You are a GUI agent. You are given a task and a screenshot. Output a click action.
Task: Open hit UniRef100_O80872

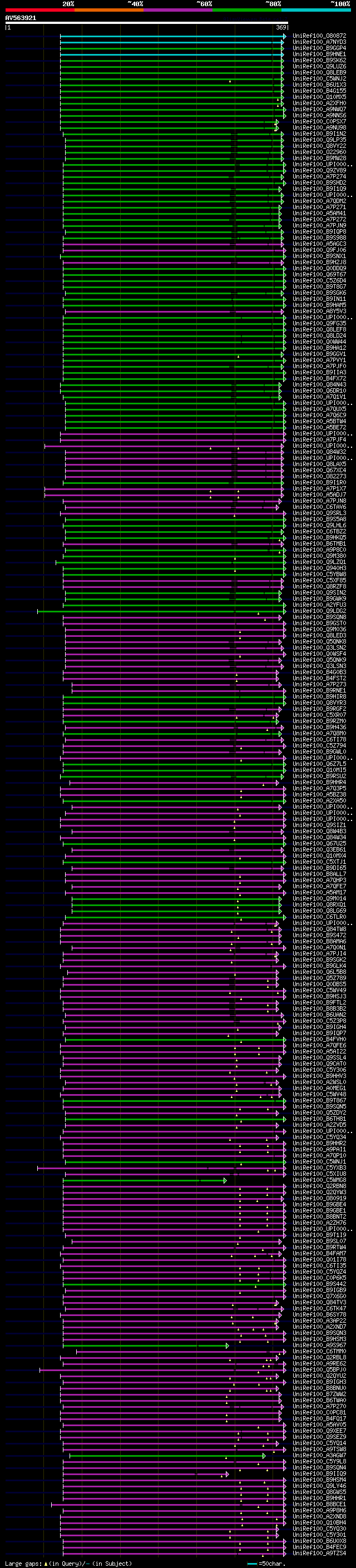pyautogui.click(x=319, y=36)
